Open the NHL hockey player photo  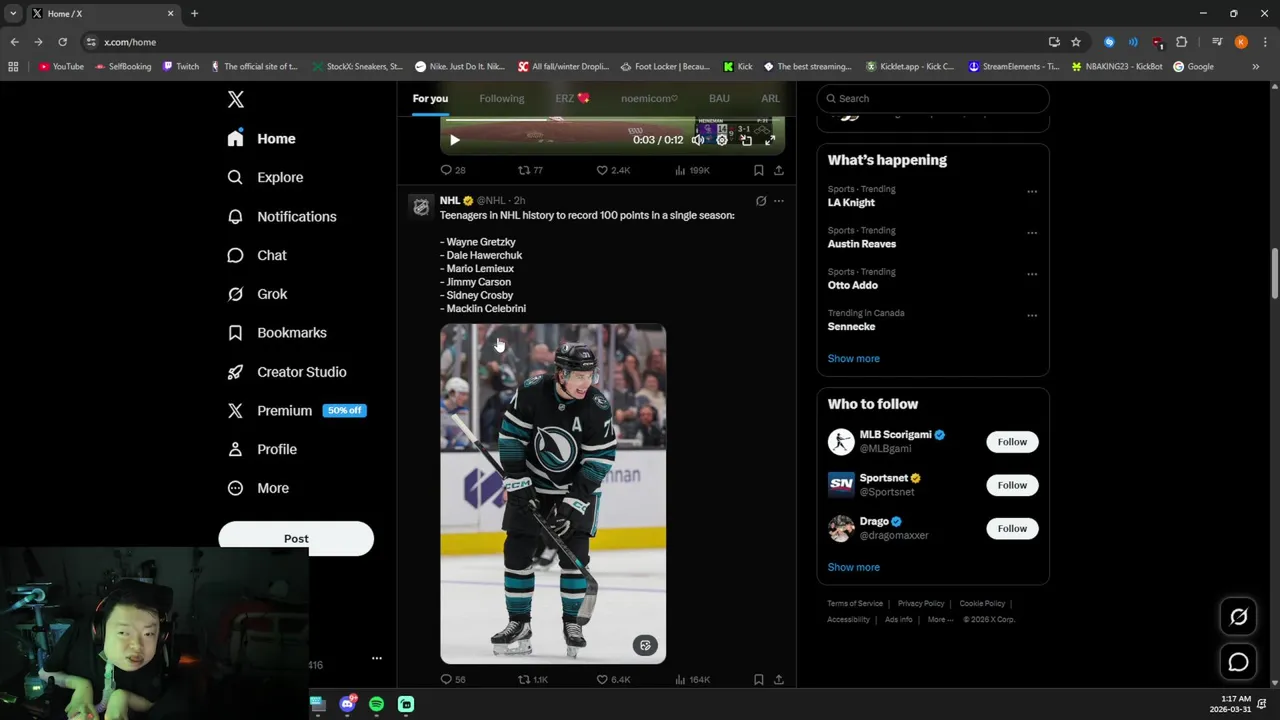point(553,493)
